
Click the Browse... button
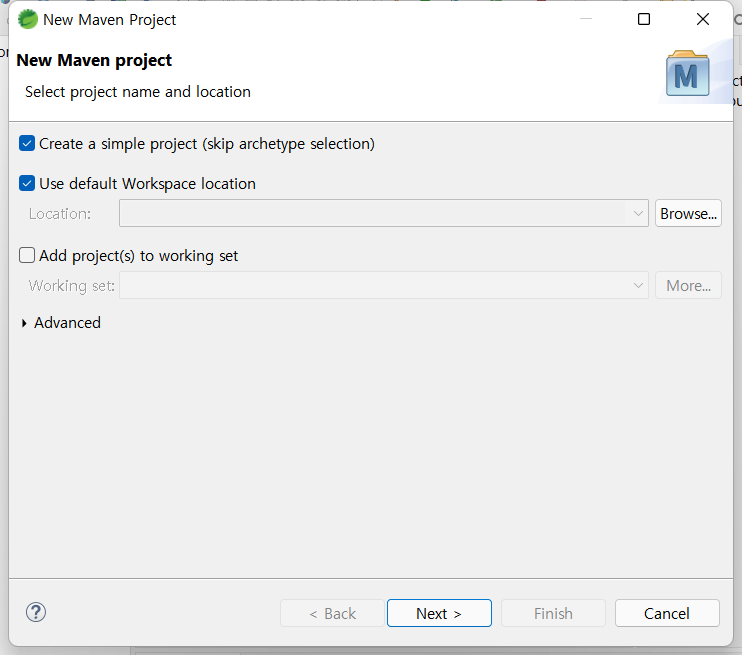[x=688, y=213]
